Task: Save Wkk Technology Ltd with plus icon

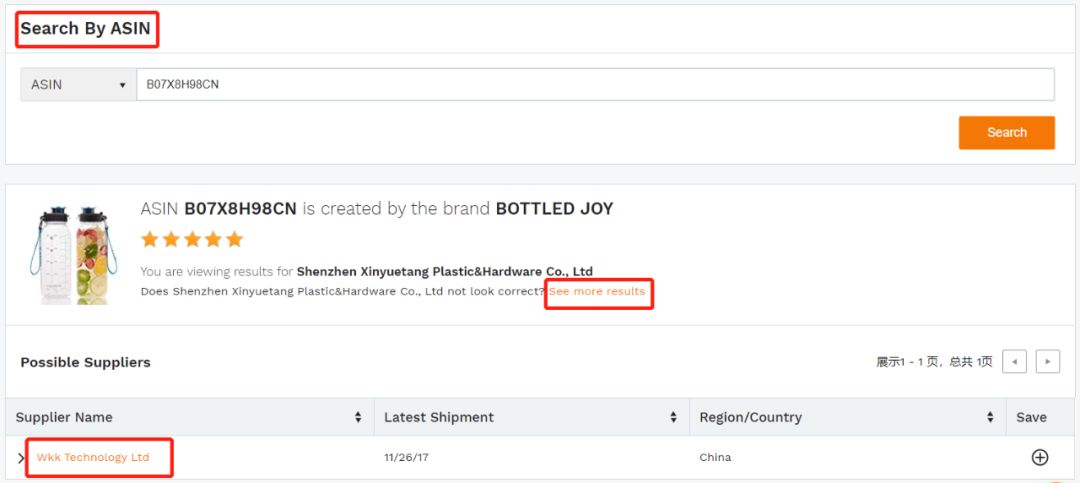Action: tap(1040, 458)
